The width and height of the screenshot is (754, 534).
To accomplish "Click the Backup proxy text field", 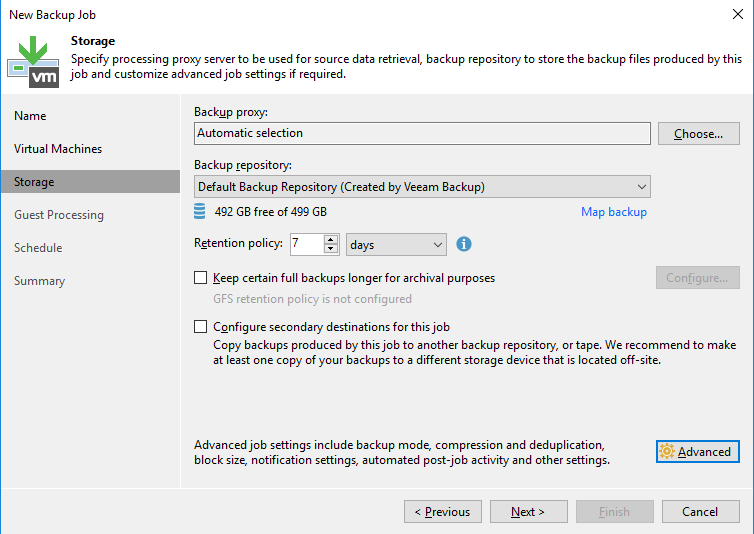I will [x=422, y=133].
